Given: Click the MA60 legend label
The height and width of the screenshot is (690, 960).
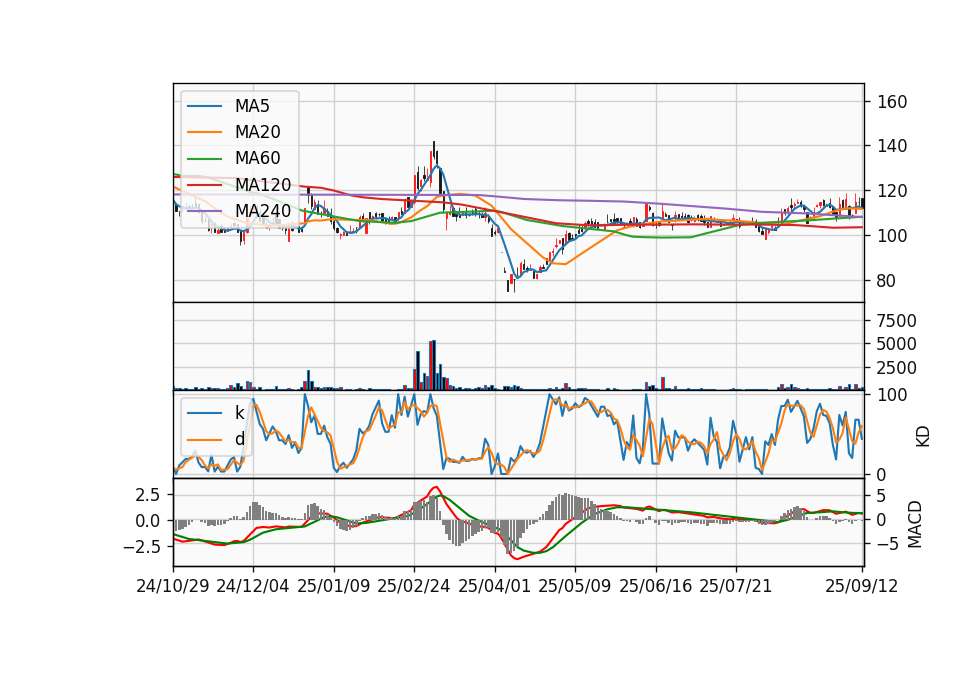Looking at the screenshot, I should (257, 158).
